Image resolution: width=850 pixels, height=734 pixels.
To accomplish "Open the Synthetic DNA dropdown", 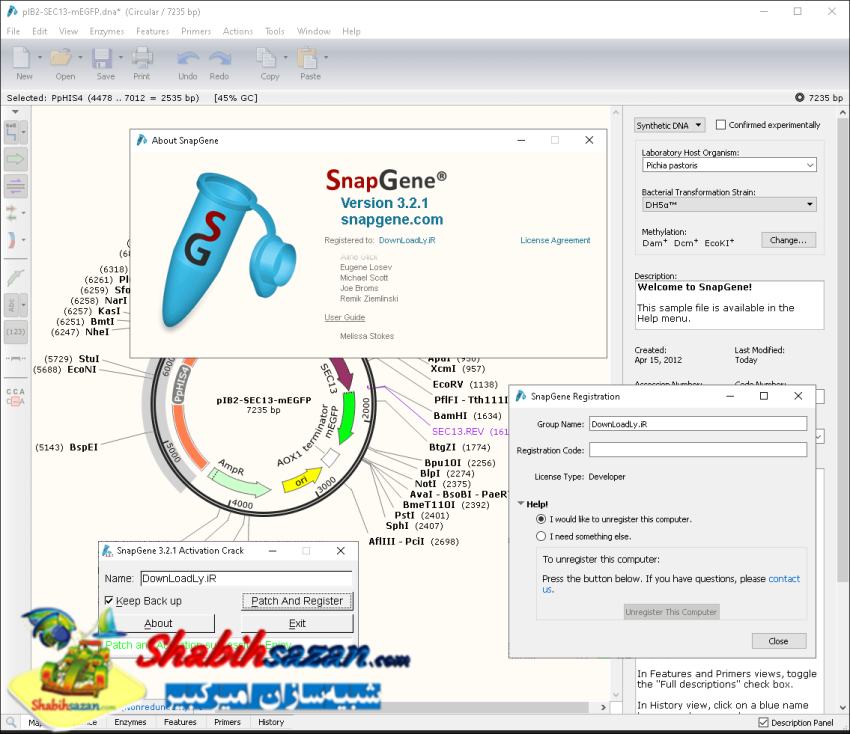I will tap(670, 125).
